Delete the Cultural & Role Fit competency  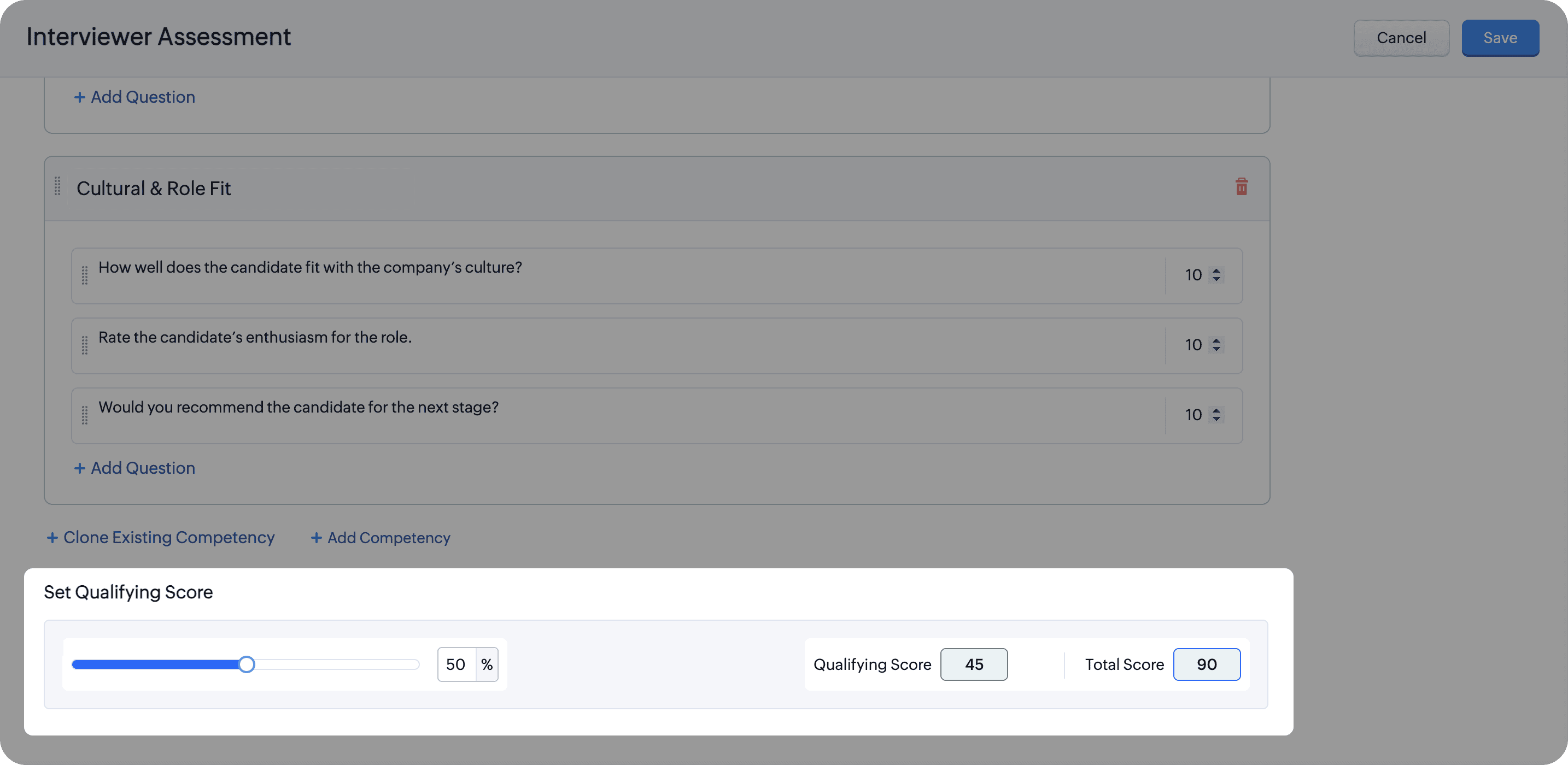[x=1241, y=187]
